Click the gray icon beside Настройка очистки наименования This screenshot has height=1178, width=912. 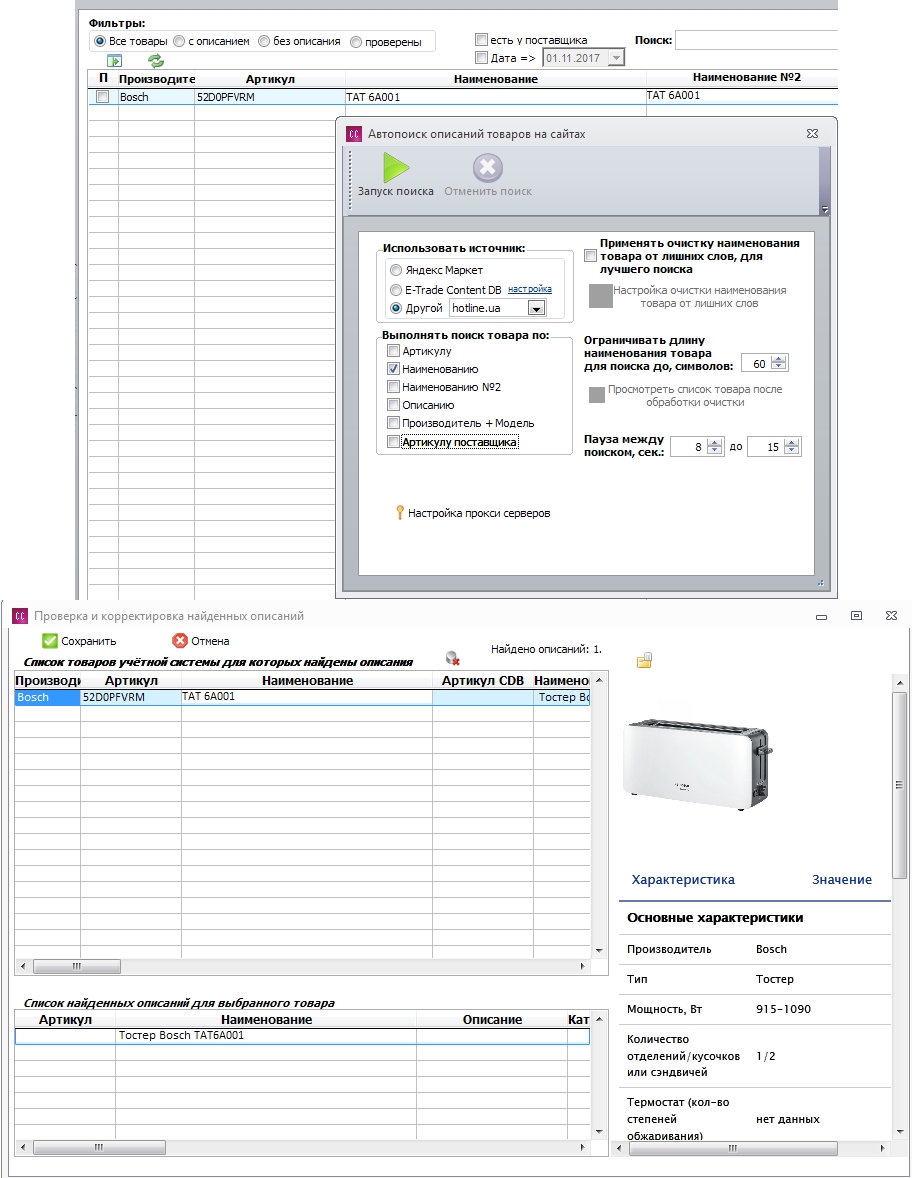point(600,296)
